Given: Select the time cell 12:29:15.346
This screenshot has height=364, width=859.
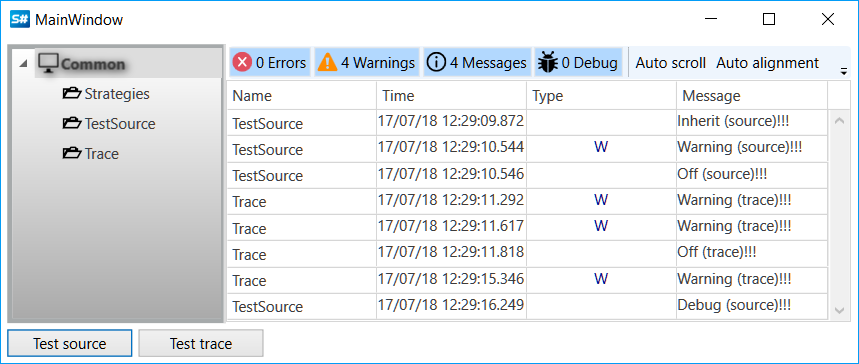Looking at the screenshot, I should (451, 279).
